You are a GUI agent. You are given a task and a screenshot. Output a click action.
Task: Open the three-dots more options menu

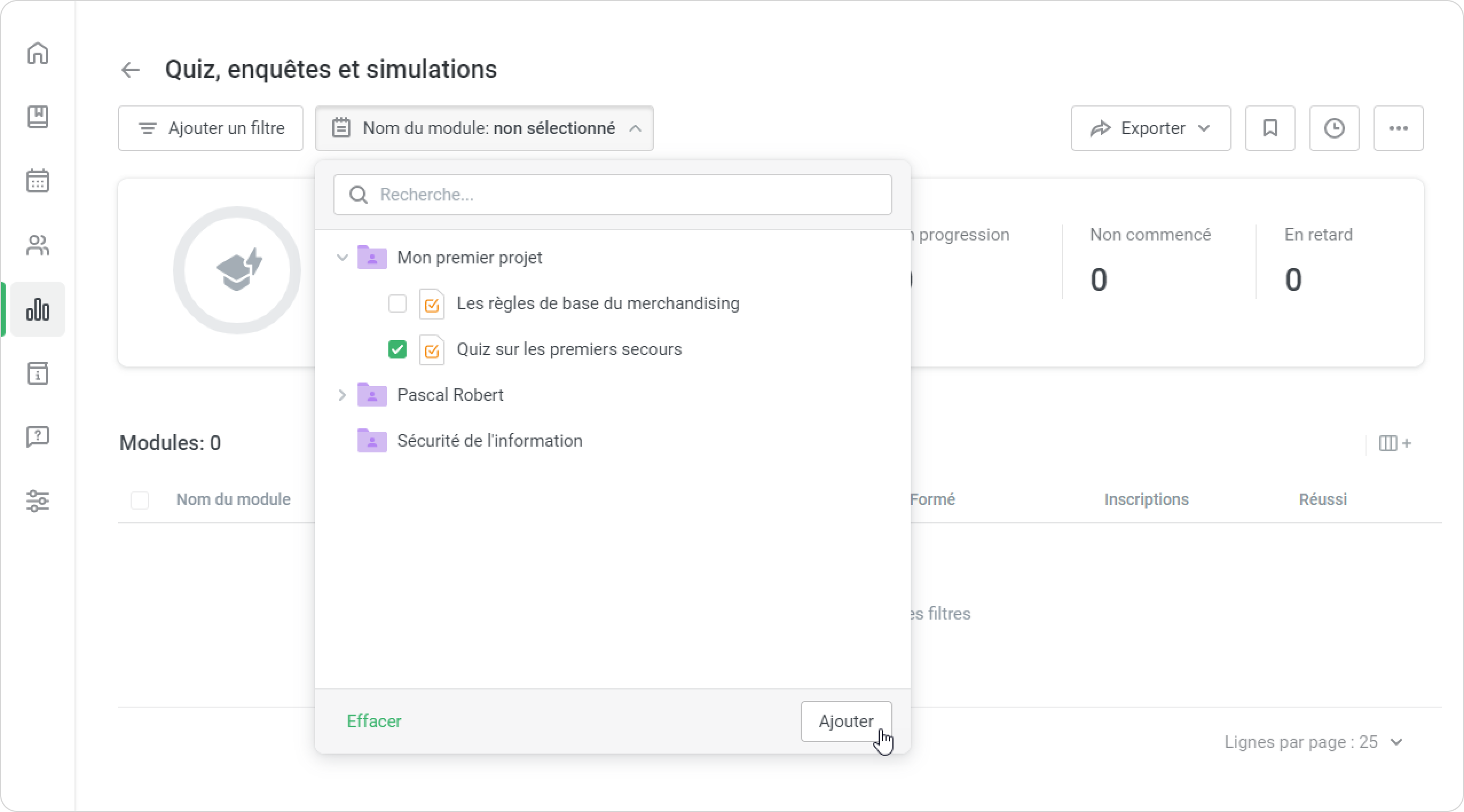pyautogui.click(x=1398, y=128)
